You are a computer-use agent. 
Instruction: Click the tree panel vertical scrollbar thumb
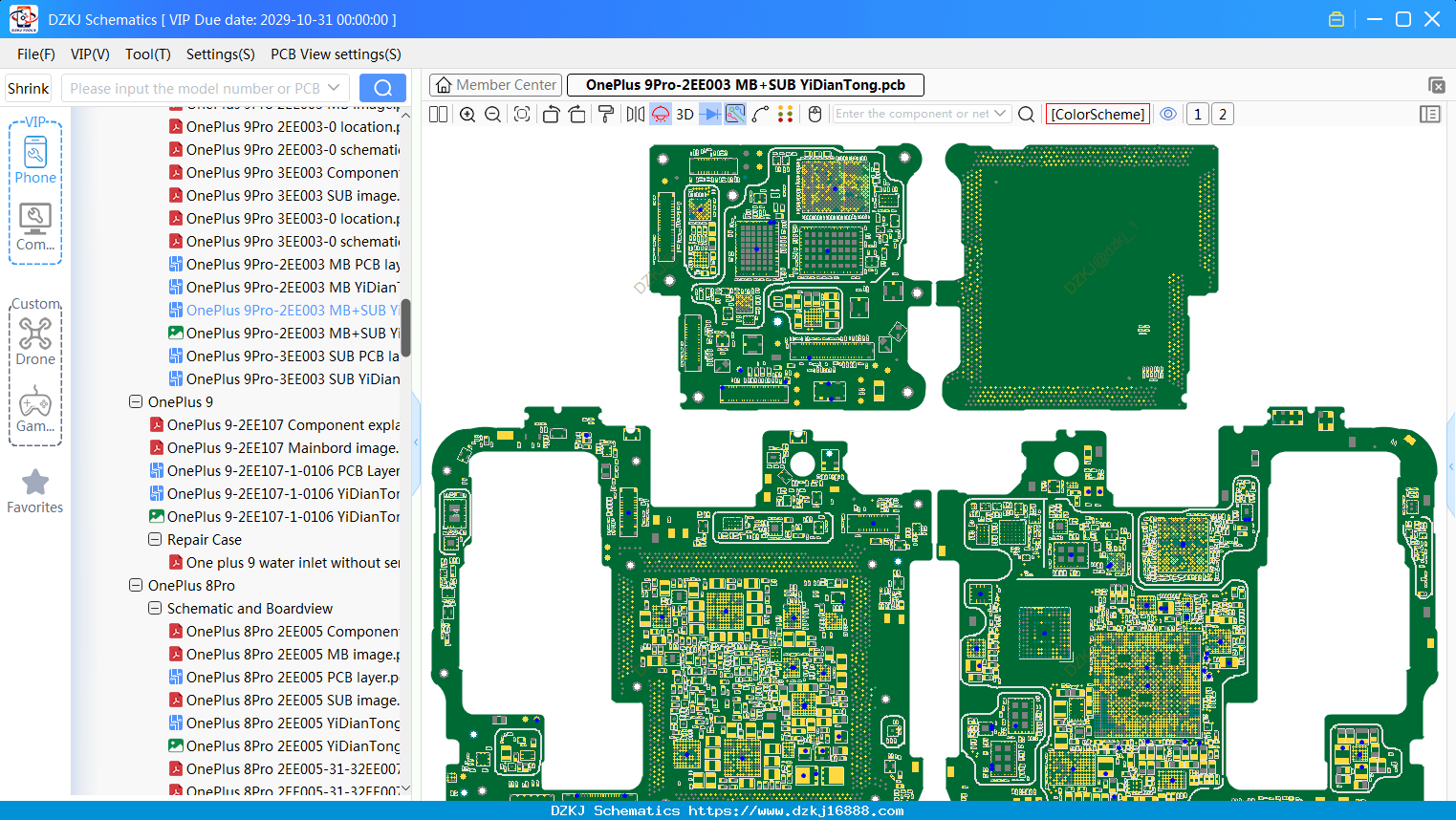pos(406,328)
